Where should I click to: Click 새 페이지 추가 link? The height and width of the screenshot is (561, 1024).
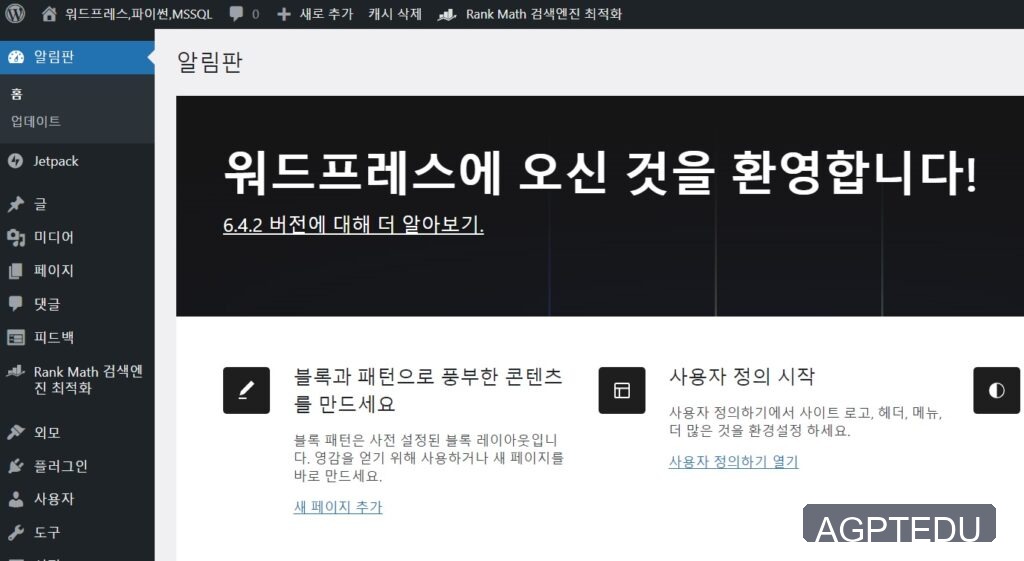click(x=338, y=507)
